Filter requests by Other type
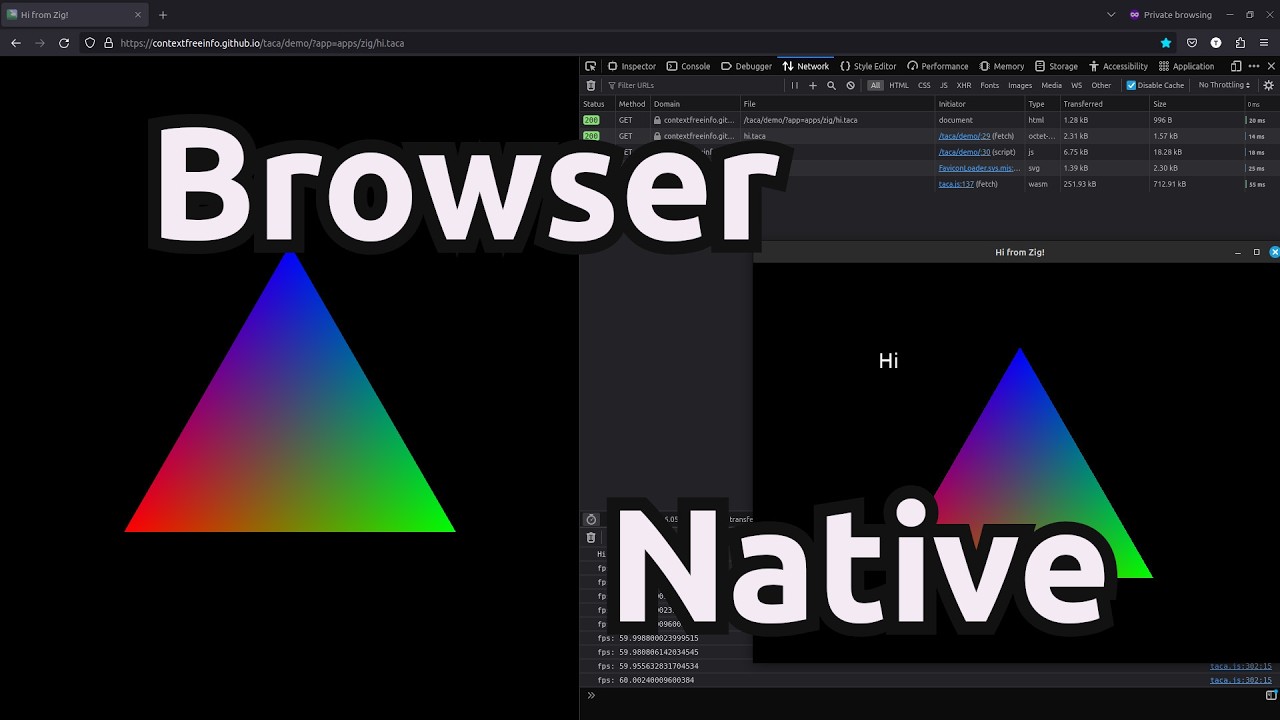Image resolution: width=1280 pixels, height=720 pixels. [x=1101, y=85]
